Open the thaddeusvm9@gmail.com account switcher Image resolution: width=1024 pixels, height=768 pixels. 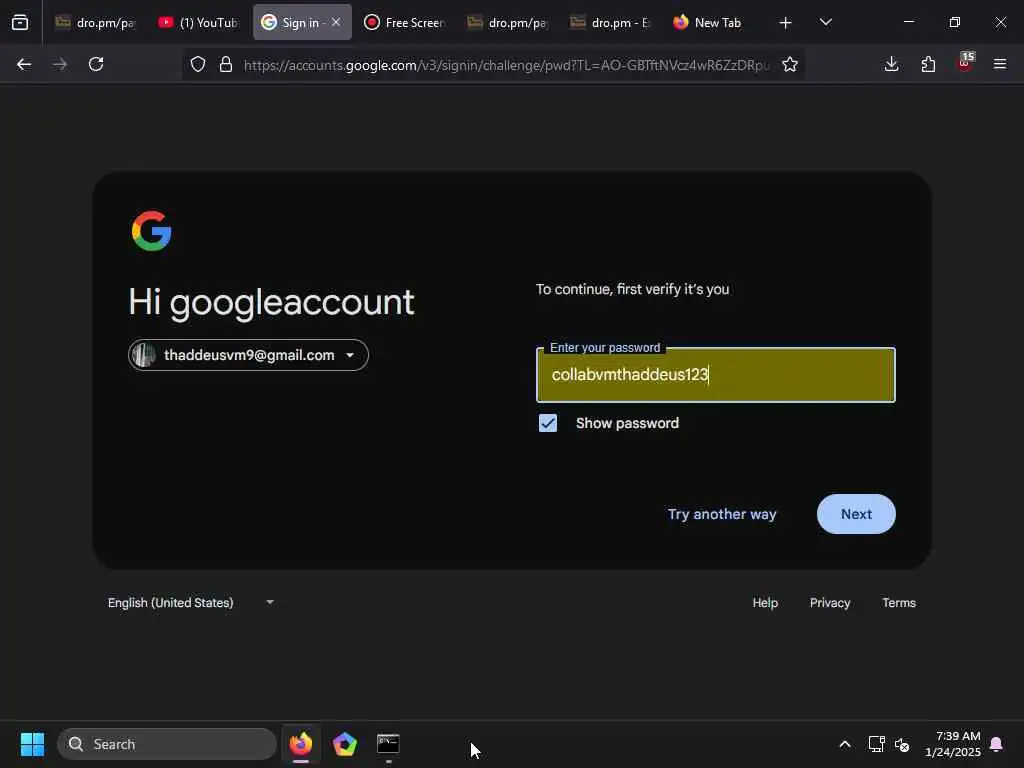coord(248,355)
